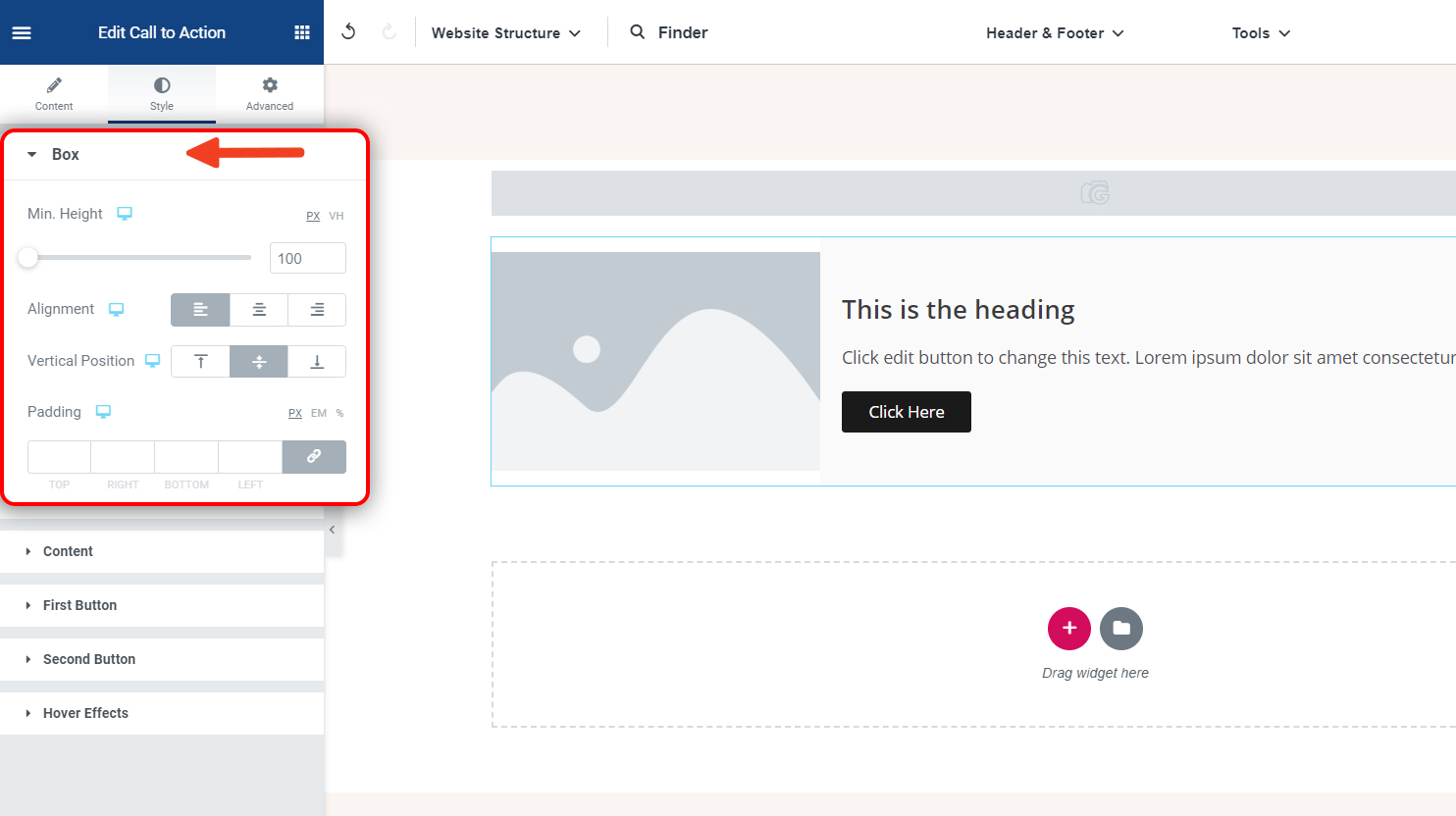Image resolution: width=1456 pixels, height=816 pixels.
Task: Open the Advanced tab
Action: coord(270,94)
